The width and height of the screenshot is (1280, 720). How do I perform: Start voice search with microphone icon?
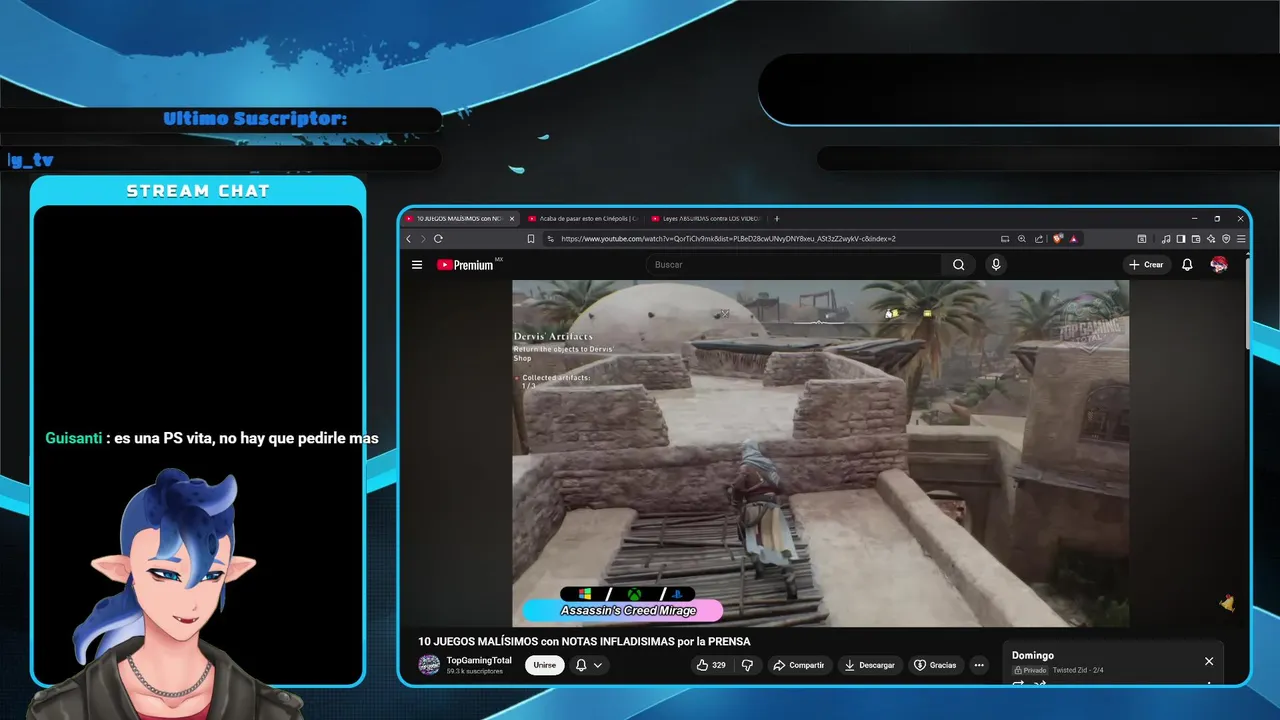(x=995, y=265)
